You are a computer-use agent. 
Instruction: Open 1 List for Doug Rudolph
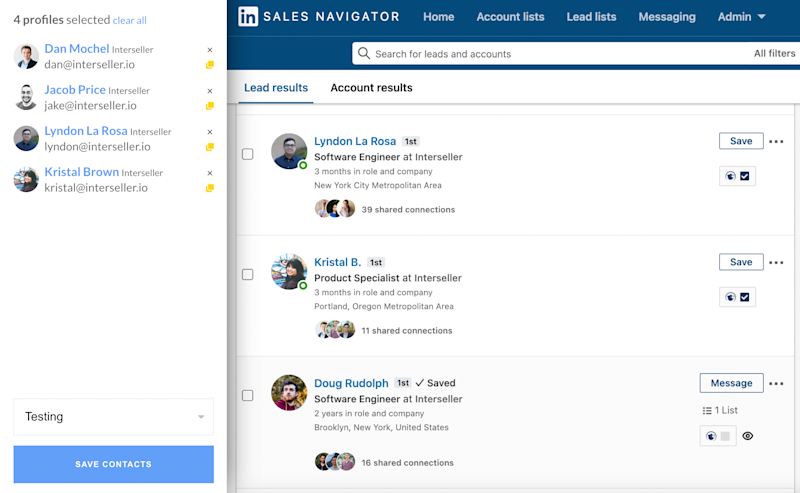pyautogui.click(x=720, y=410)
